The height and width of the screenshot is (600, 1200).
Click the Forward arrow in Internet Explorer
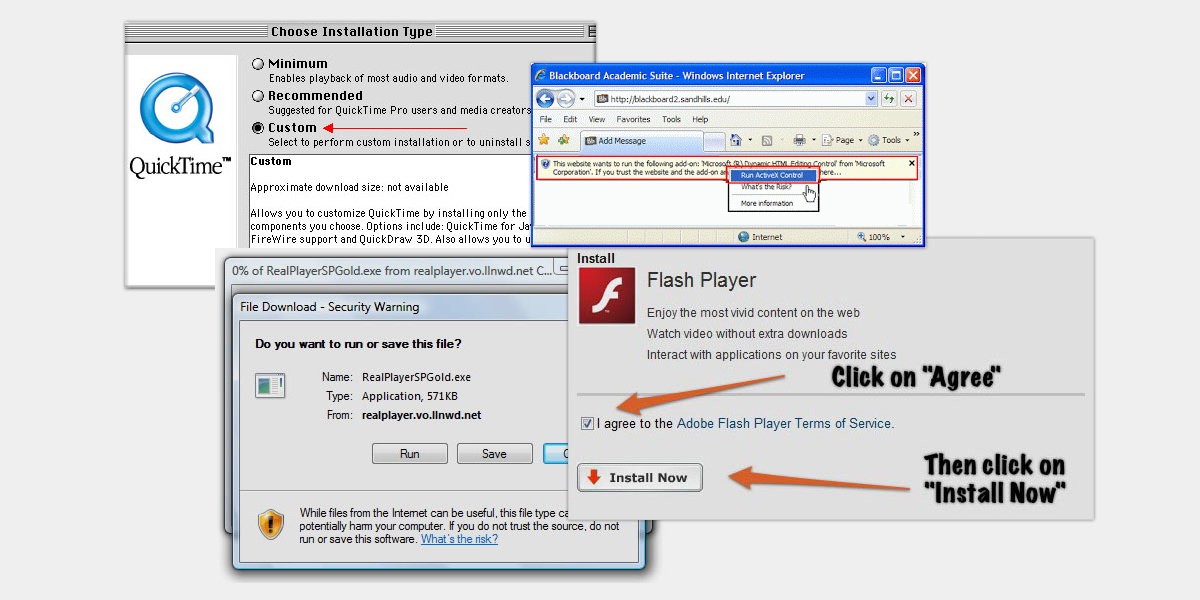pyautogui.click(x=566, y=99)
